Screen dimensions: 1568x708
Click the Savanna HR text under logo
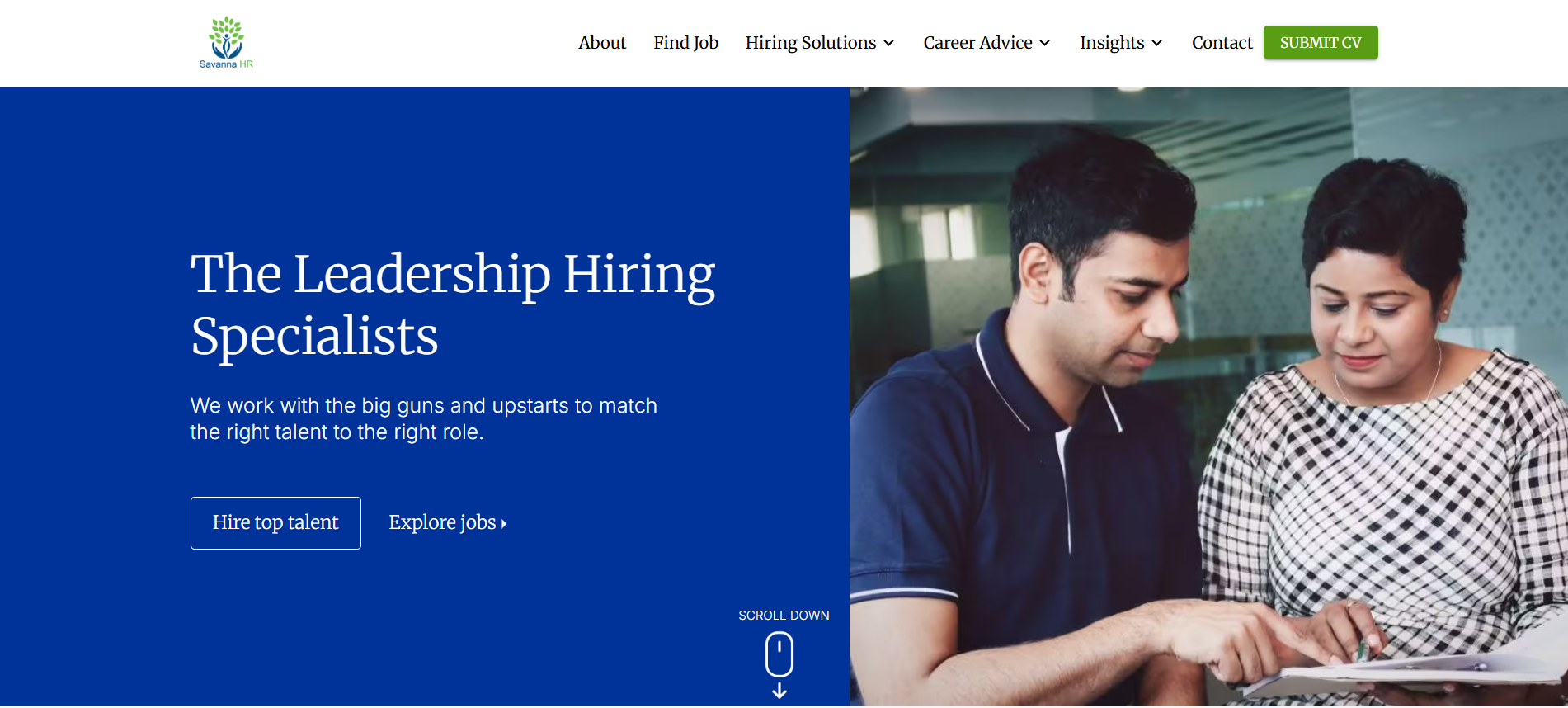click(x=226, y=64)
